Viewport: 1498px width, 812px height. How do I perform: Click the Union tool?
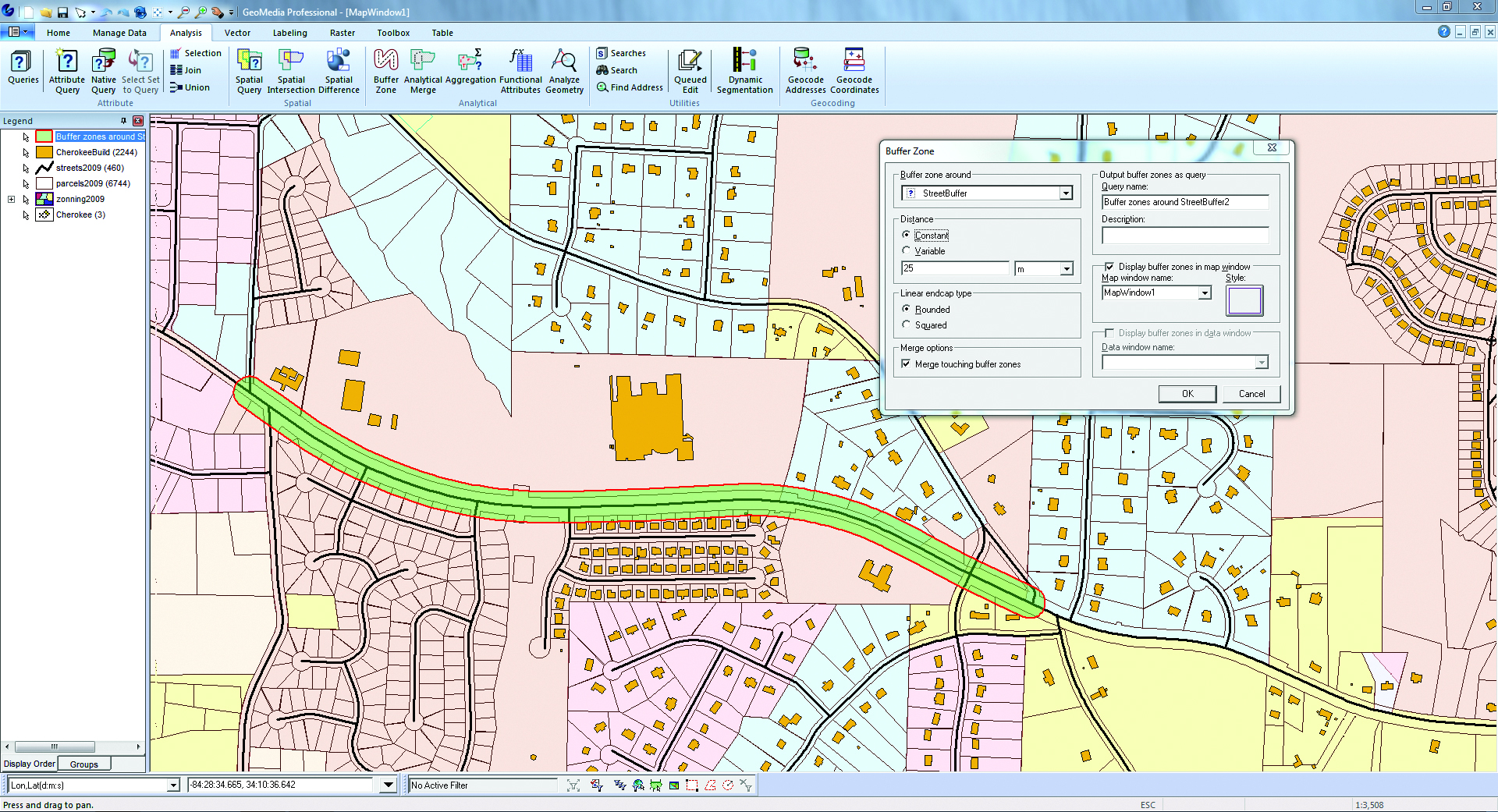pos(190,87)
